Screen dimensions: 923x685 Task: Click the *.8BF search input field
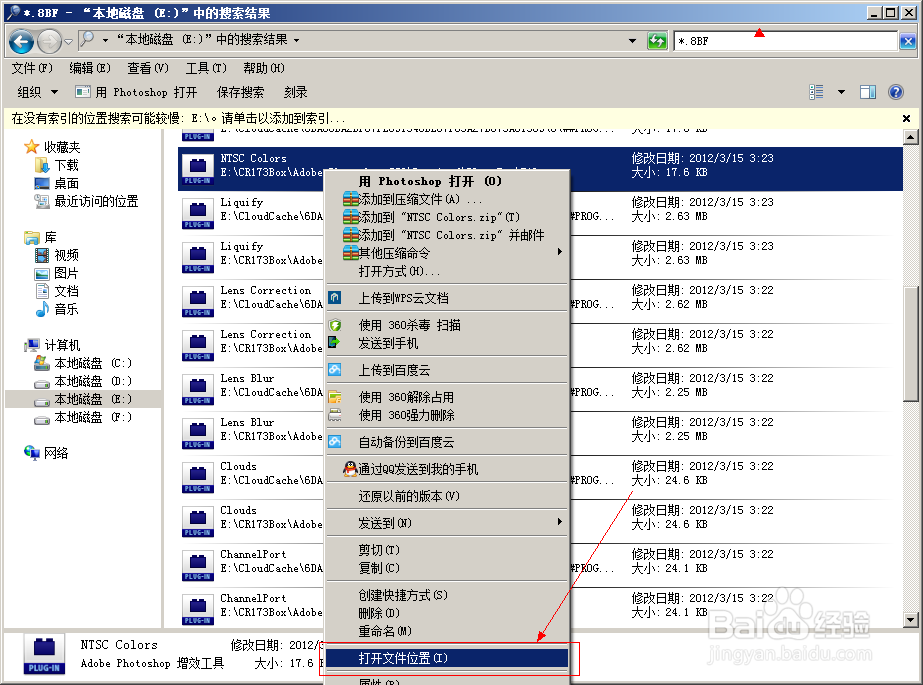(x=785, y=41)
